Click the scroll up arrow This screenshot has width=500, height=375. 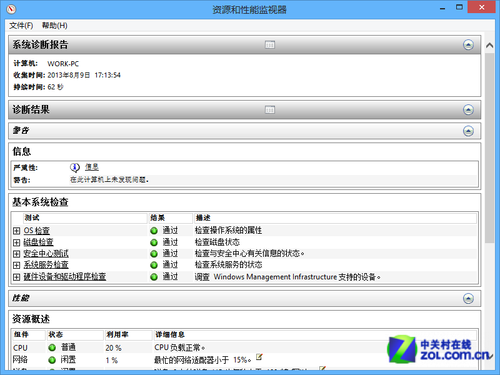(489, 45)
